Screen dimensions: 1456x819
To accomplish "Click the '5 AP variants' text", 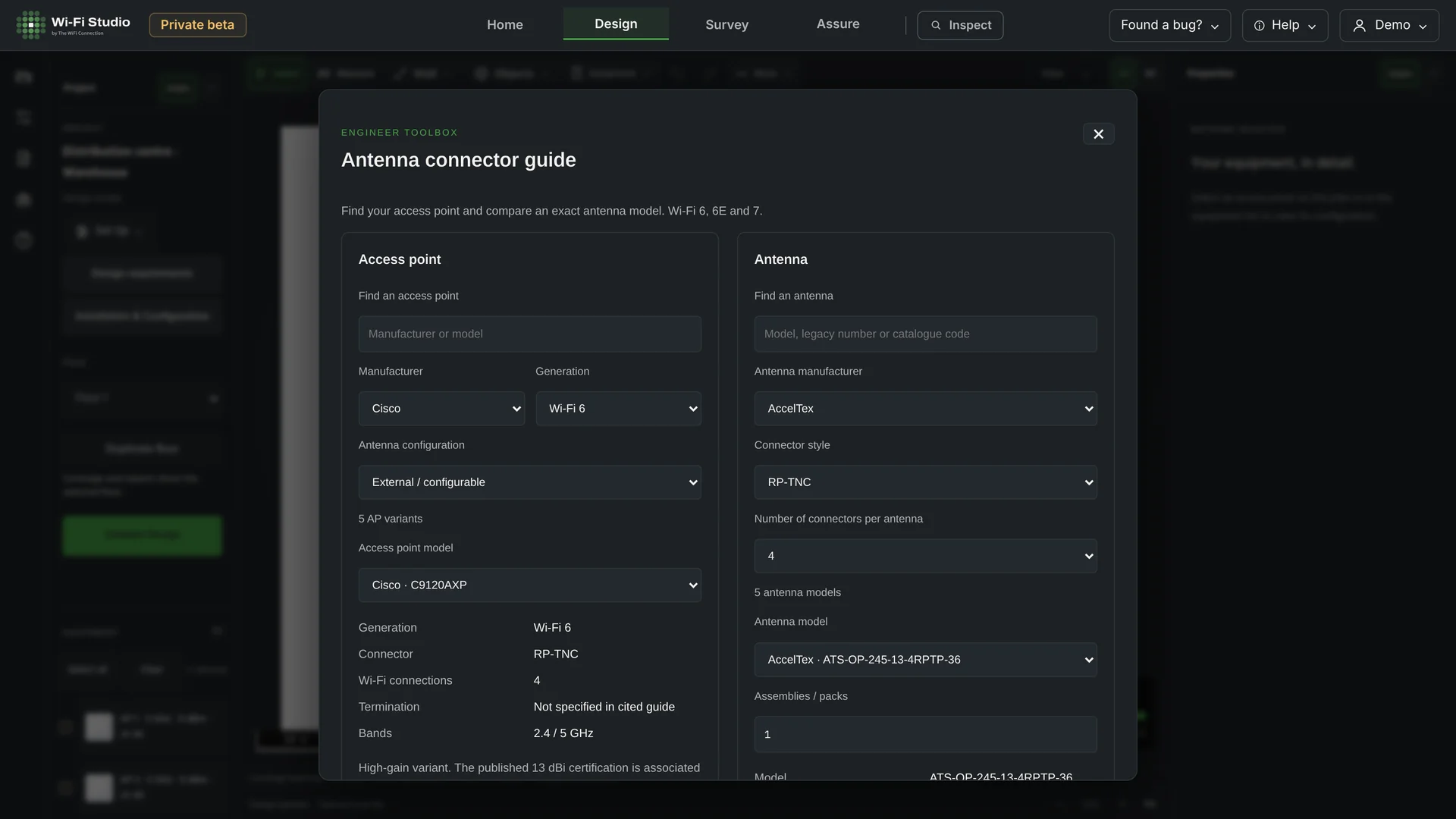I will [x=391, y=519].
